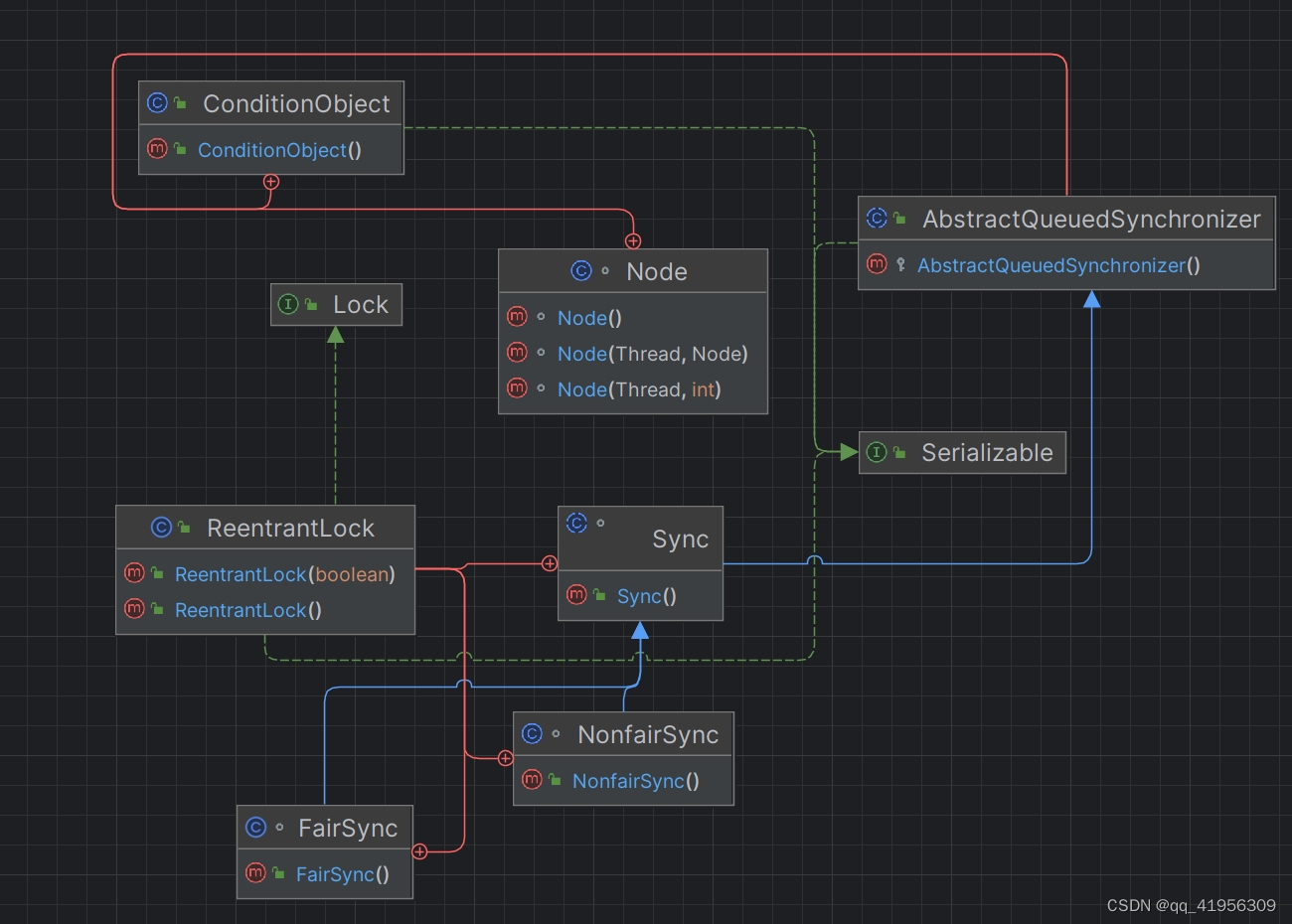Click the inner-class plus marker on Sync
The height and width of the screenshot is (924, 1292).
[x=550, y=563]
